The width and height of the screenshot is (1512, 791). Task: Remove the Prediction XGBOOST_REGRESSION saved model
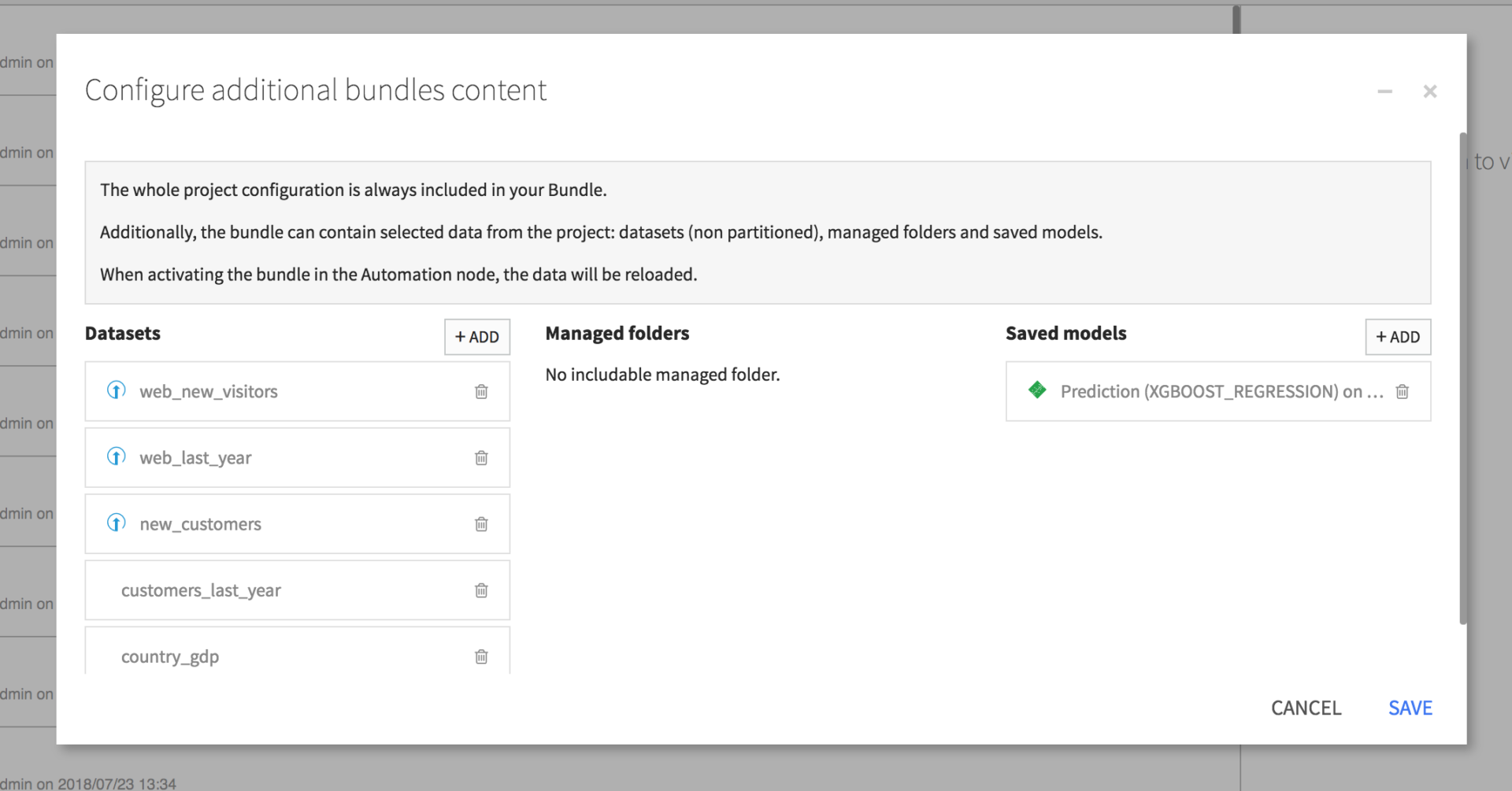1403,391
